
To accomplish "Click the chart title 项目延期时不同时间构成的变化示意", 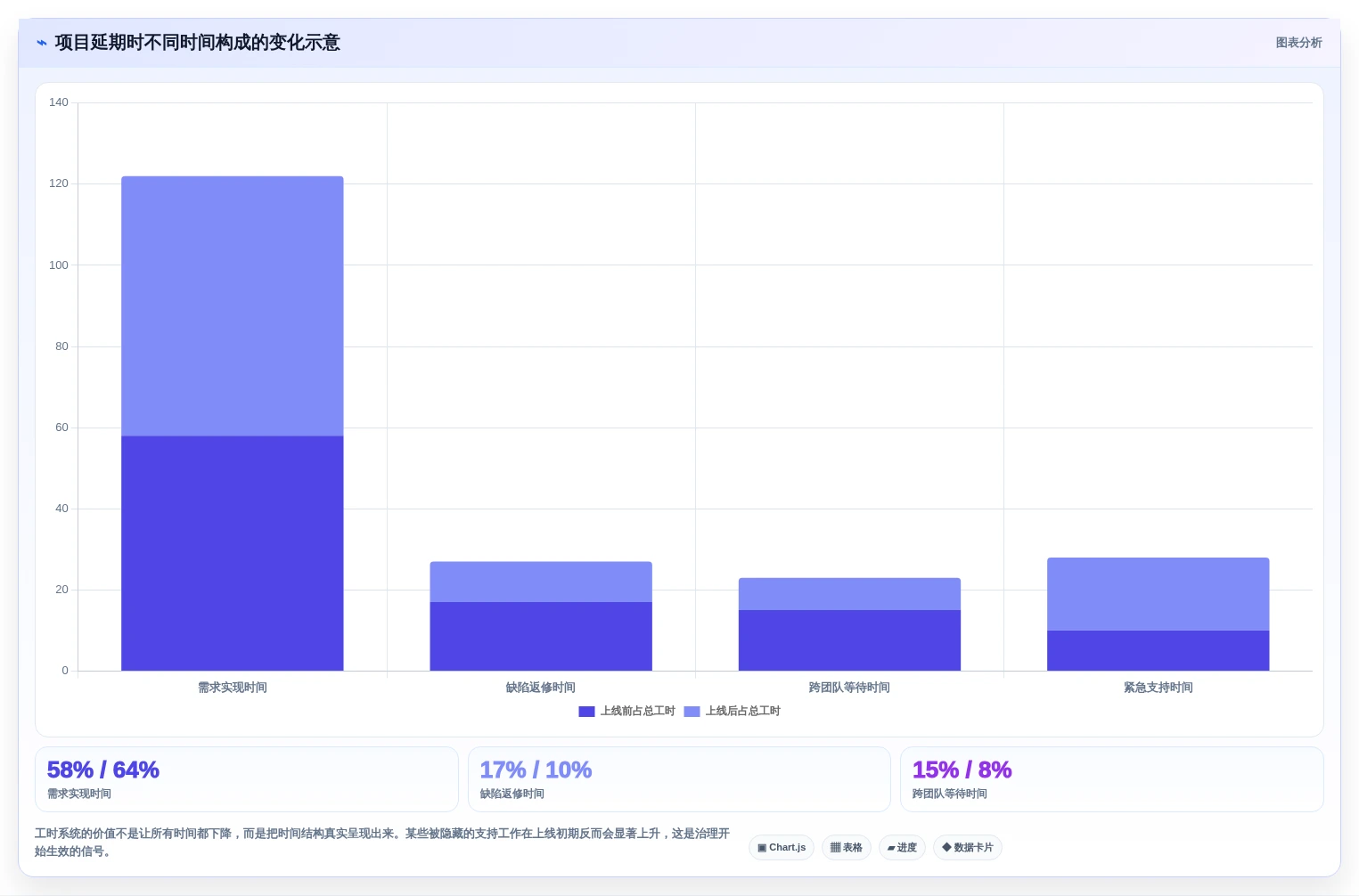I will [197, 43].
